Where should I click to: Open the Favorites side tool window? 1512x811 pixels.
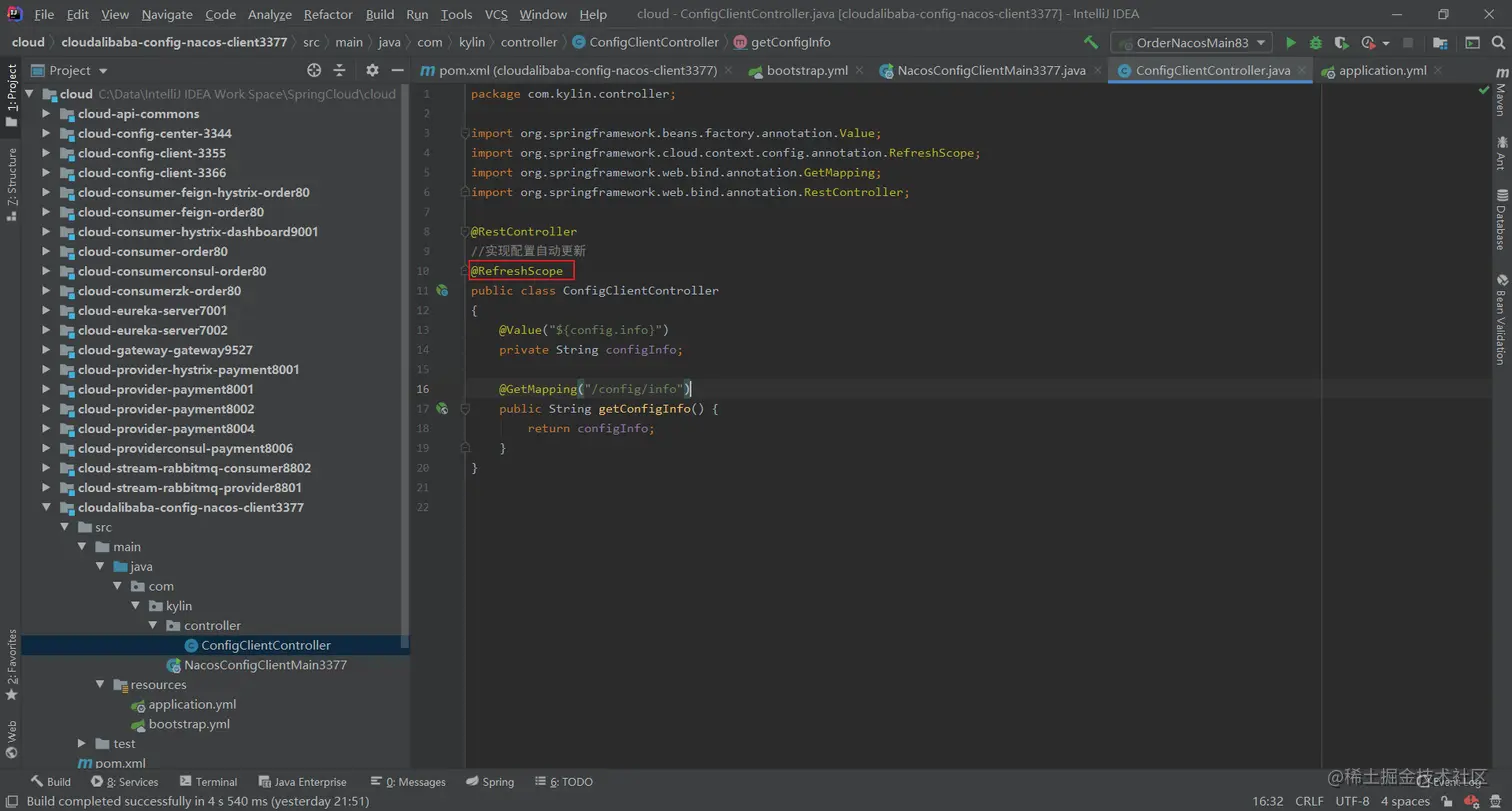[x=11, y=665]
